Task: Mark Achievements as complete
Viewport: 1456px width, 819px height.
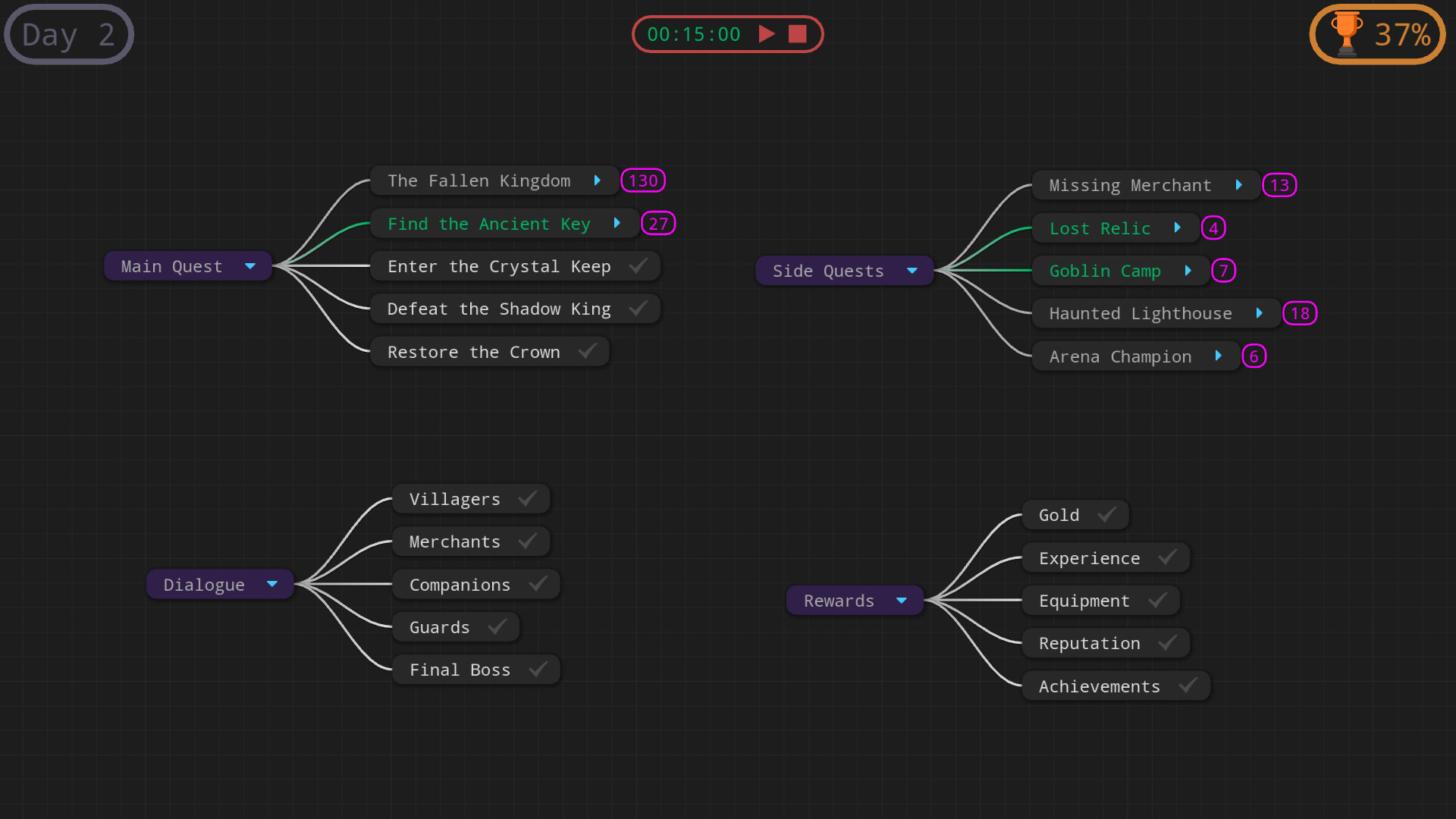Action: 1188,686
